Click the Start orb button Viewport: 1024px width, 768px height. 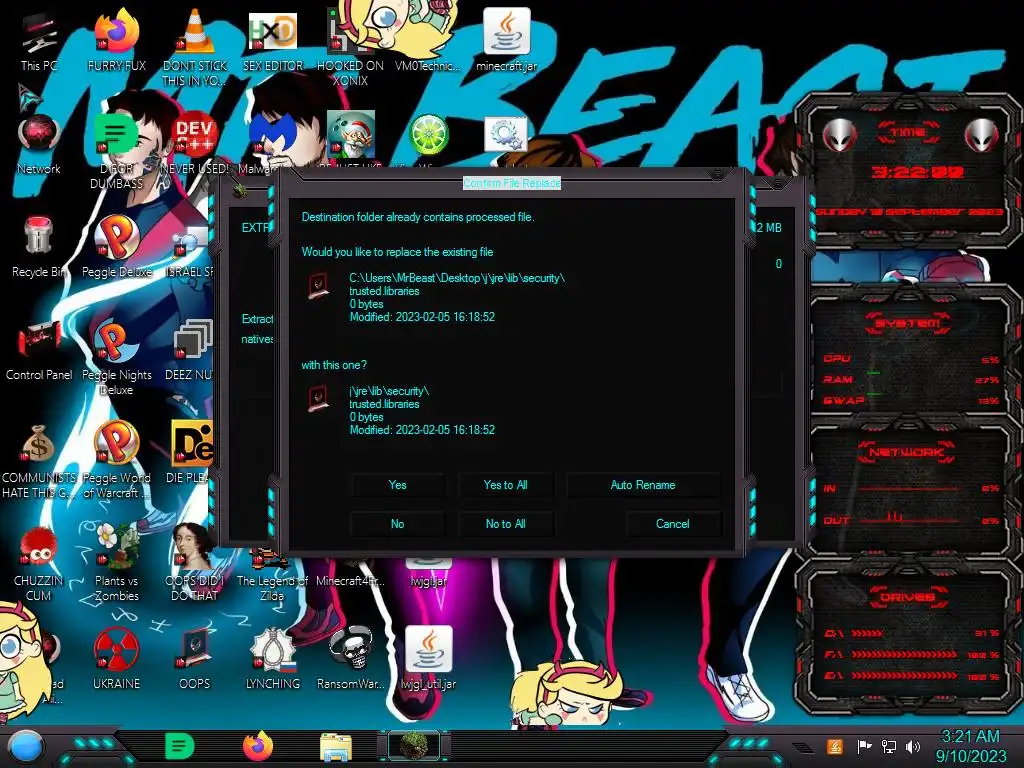click(25, 747)
